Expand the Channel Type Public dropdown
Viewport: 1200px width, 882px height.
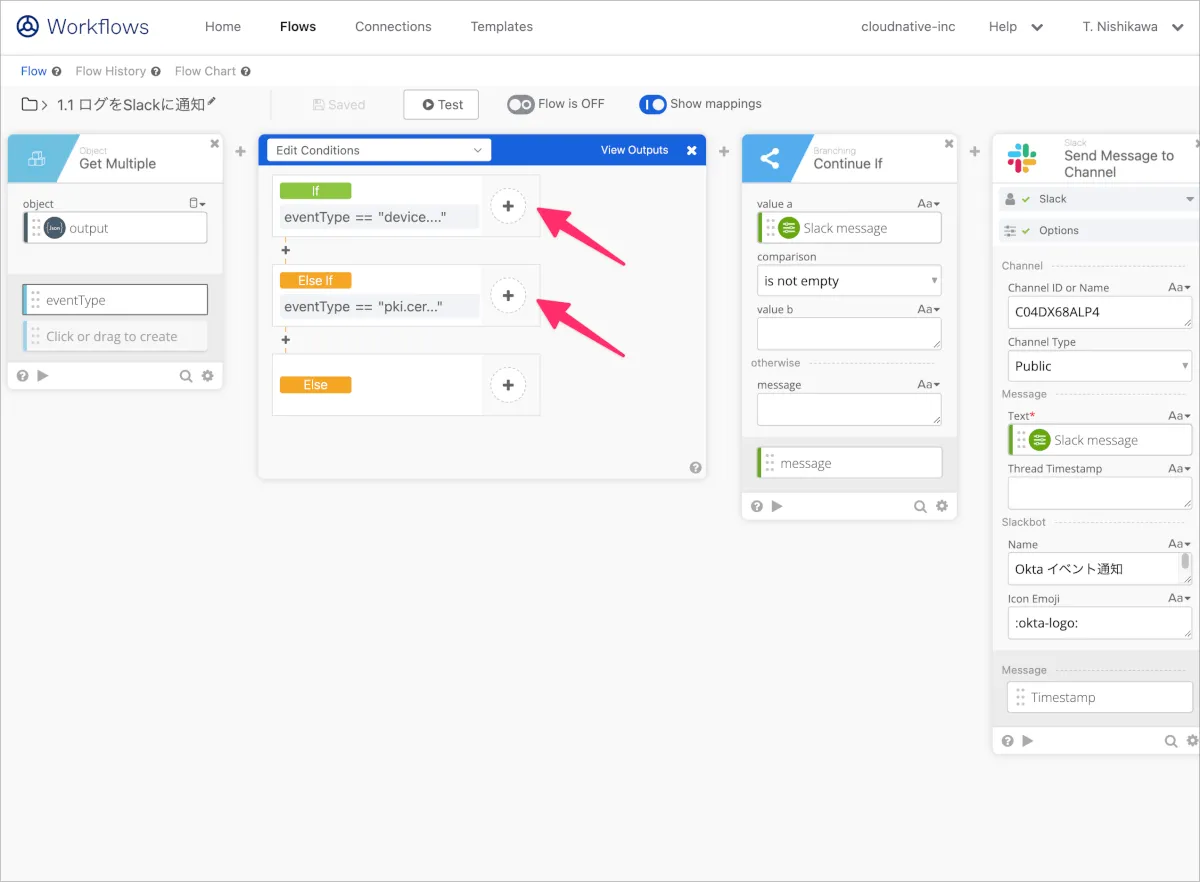(1099, 366)
